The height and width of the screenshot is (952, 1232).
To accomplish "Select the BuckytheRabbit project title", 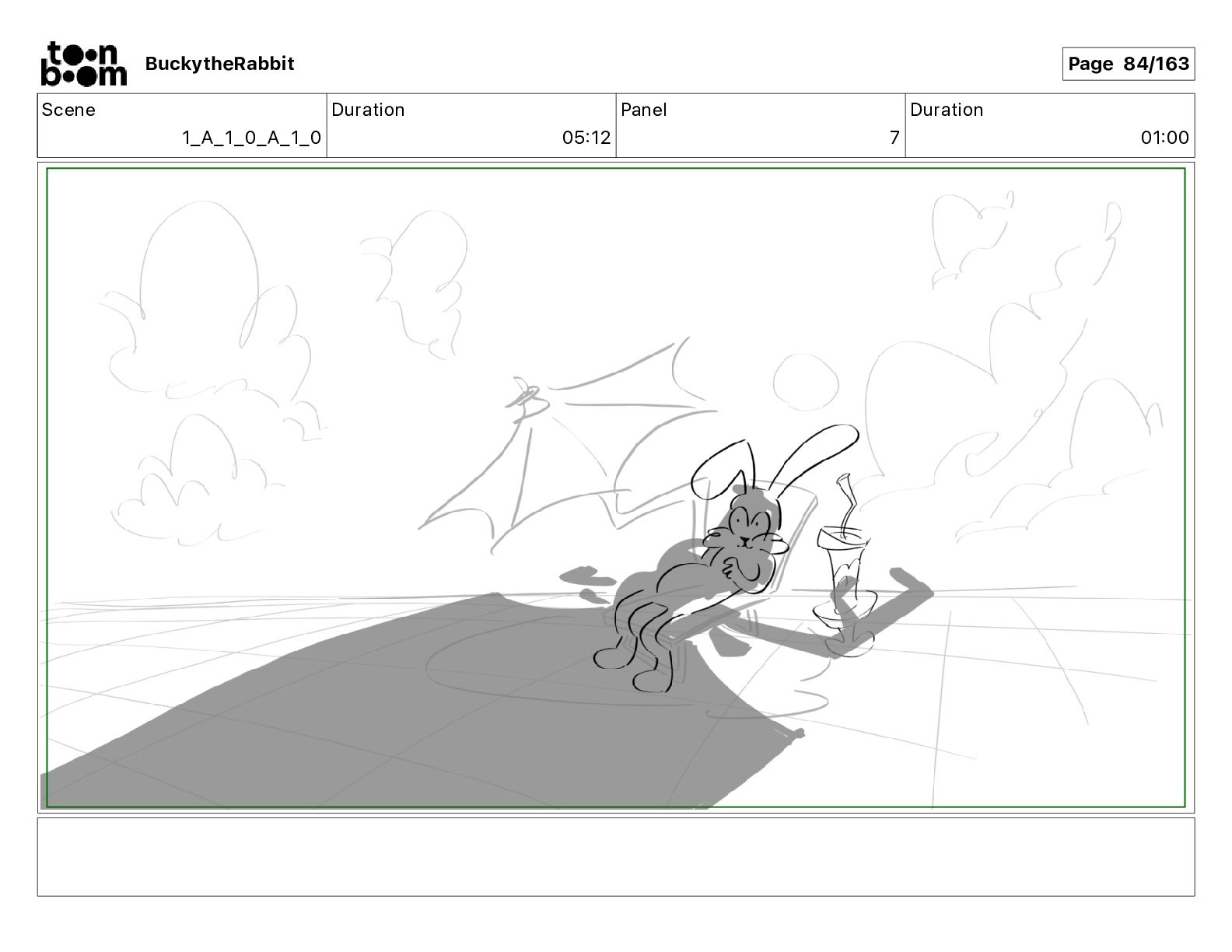I will [219, 64].
